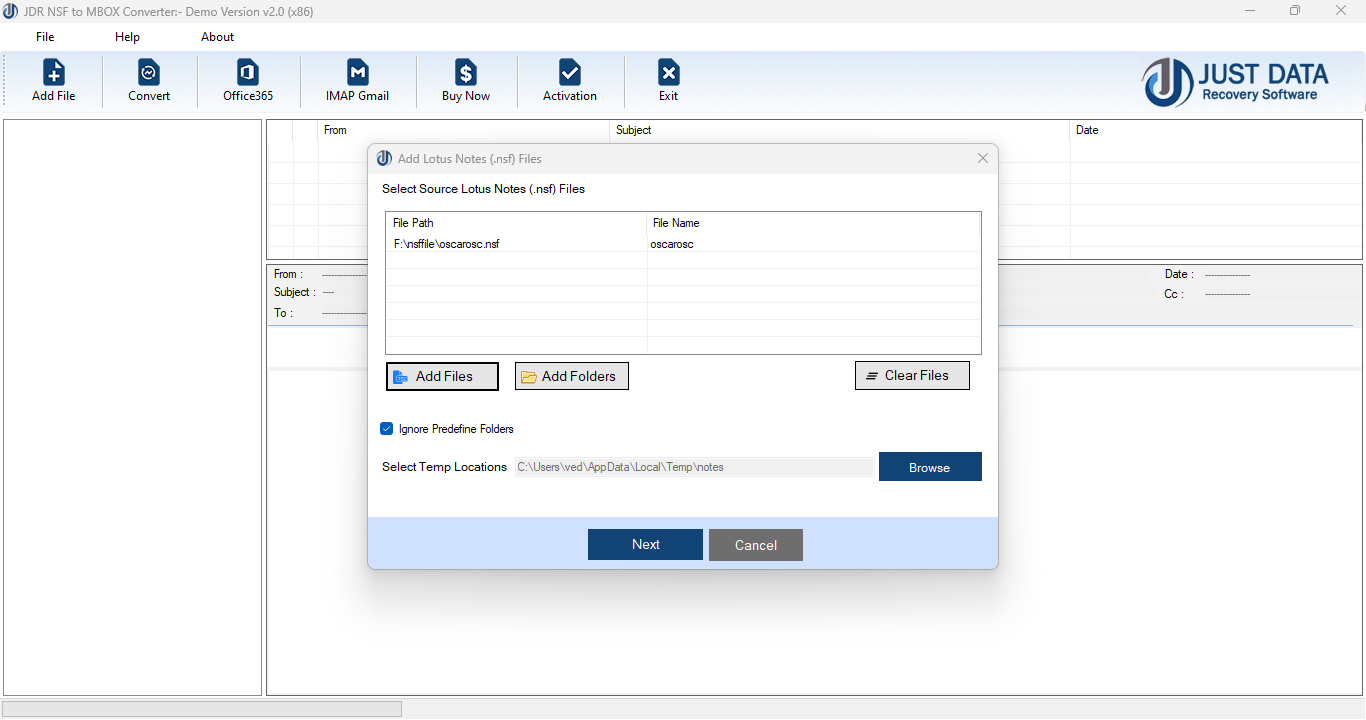The height and width of the screenshot is (720, 1366).
Task: Click the bottom progress bar
Action: (x=203, y=709)
